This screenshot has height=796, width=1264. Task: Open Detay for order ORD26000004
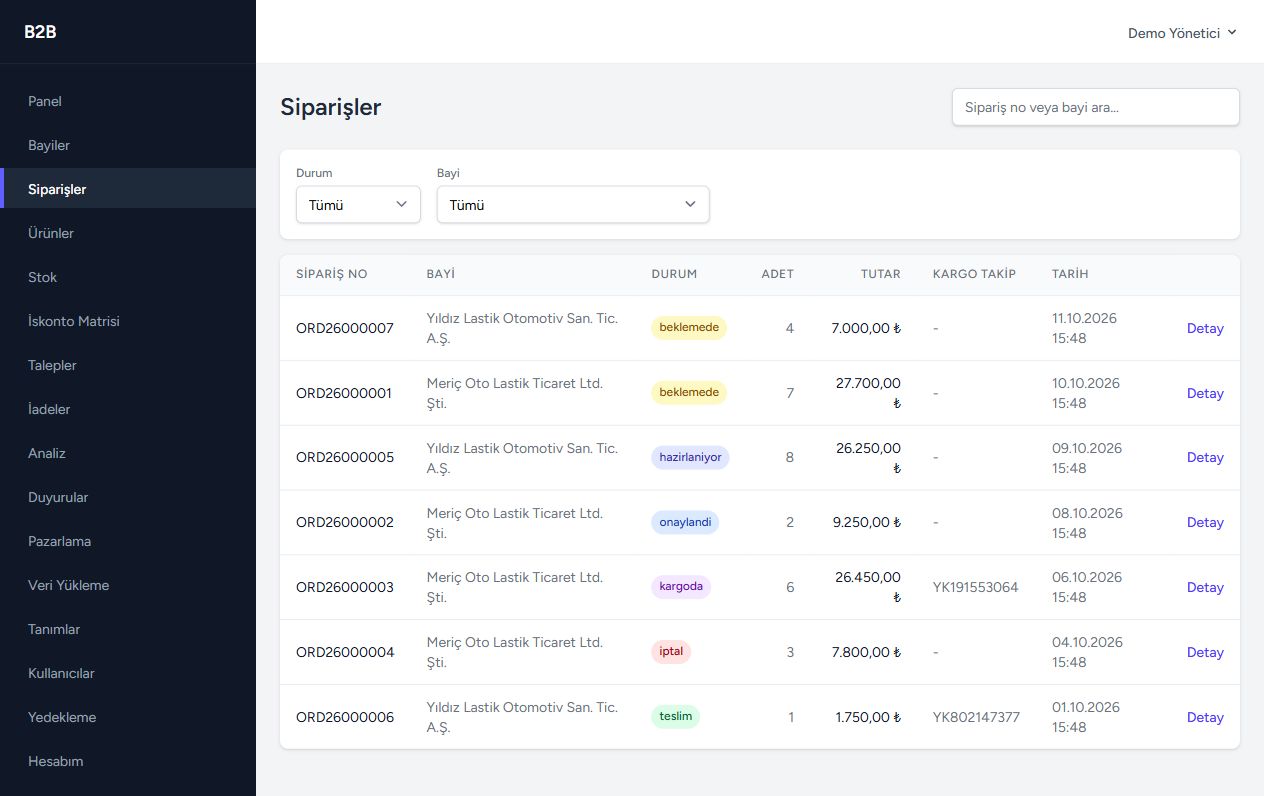(1205, 652)
